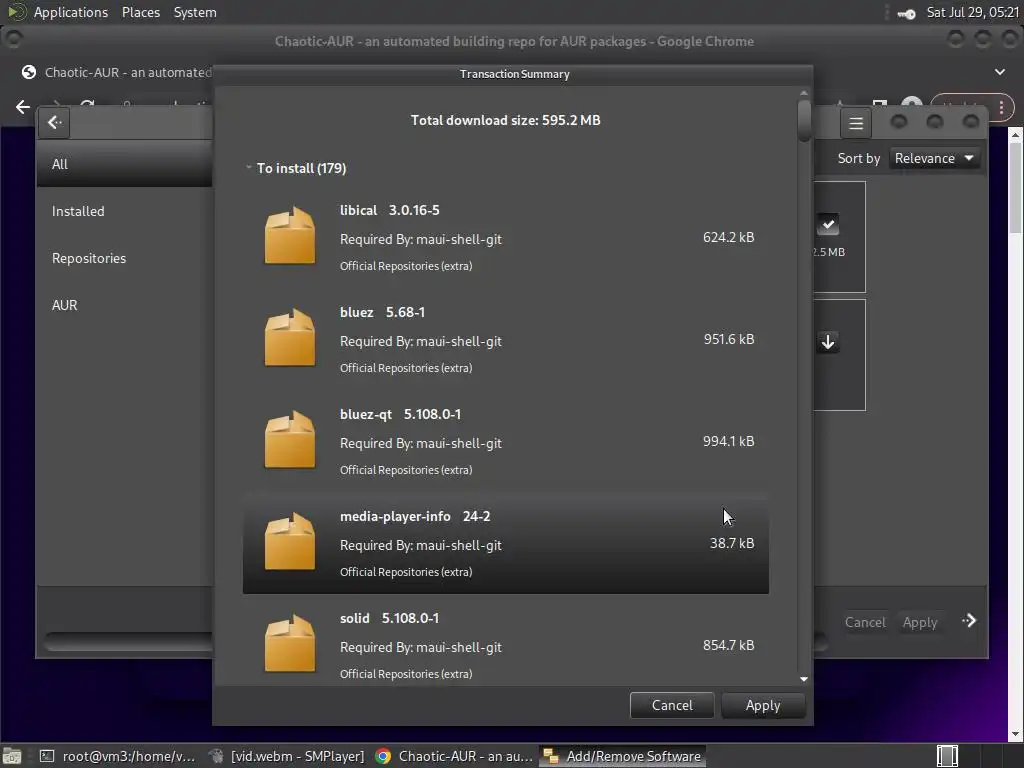Image resolution: width=1024 pixels, height=768 pixels.
Task: Click the libical package box icon
Action: 289,236
